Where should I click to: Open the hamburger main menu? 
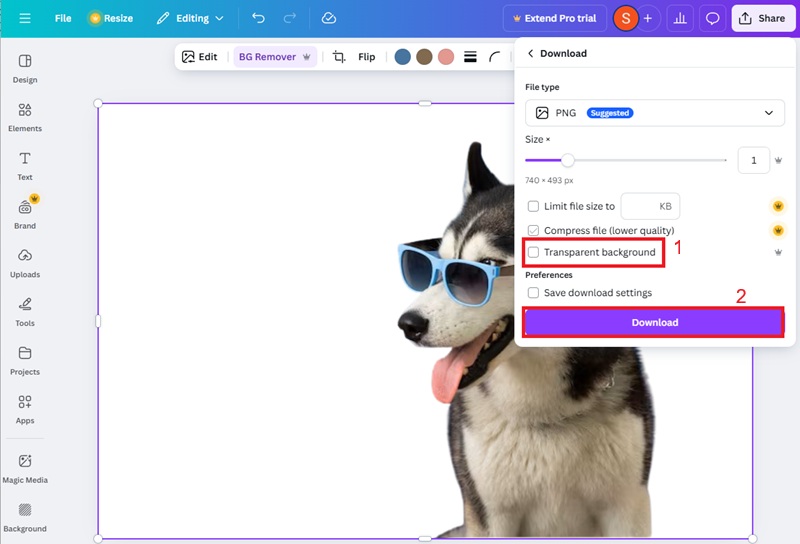click(x=25, y=18)
